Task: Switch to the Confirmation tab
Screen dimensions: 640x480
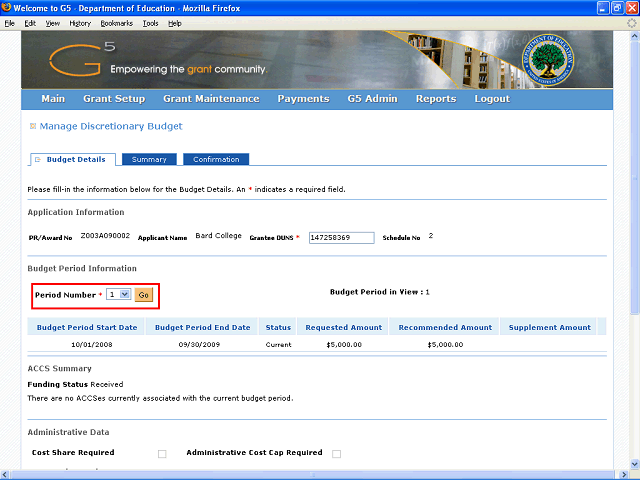Action: tap(216, 160)
